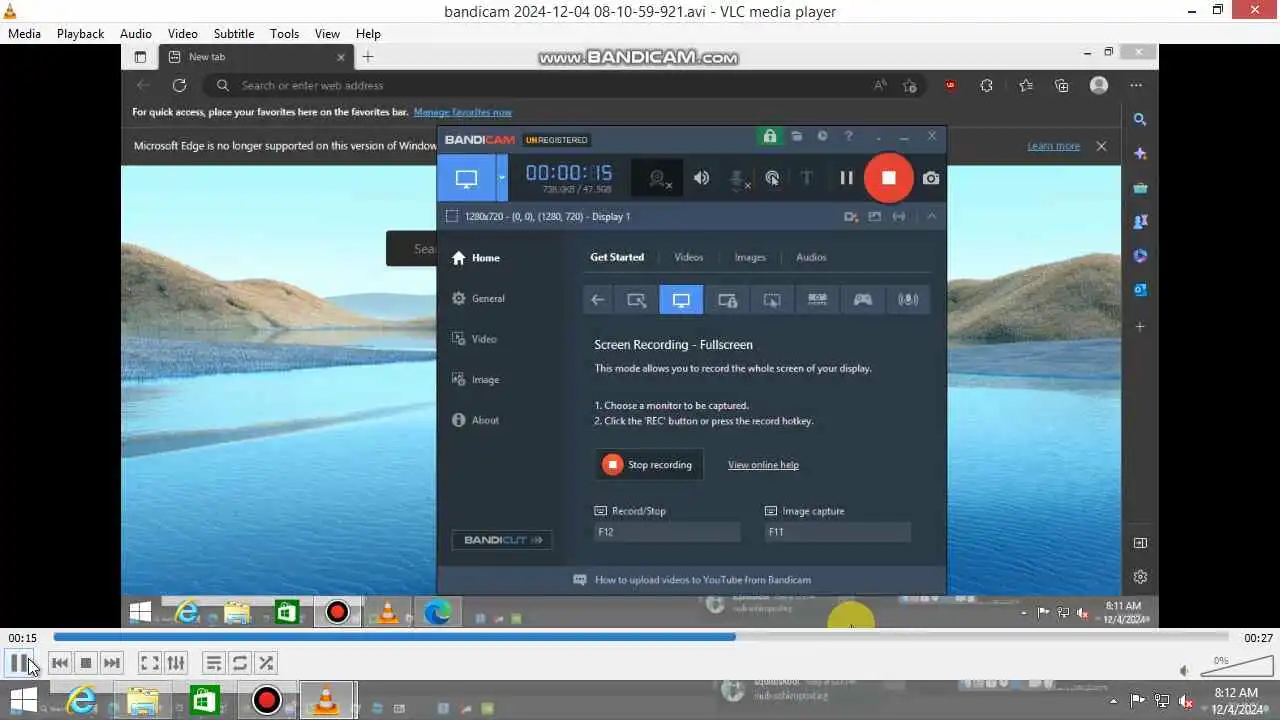Viewport: 1280px width, 720px height.
Task: Show VLC extended settings
Action: (176, 662)
